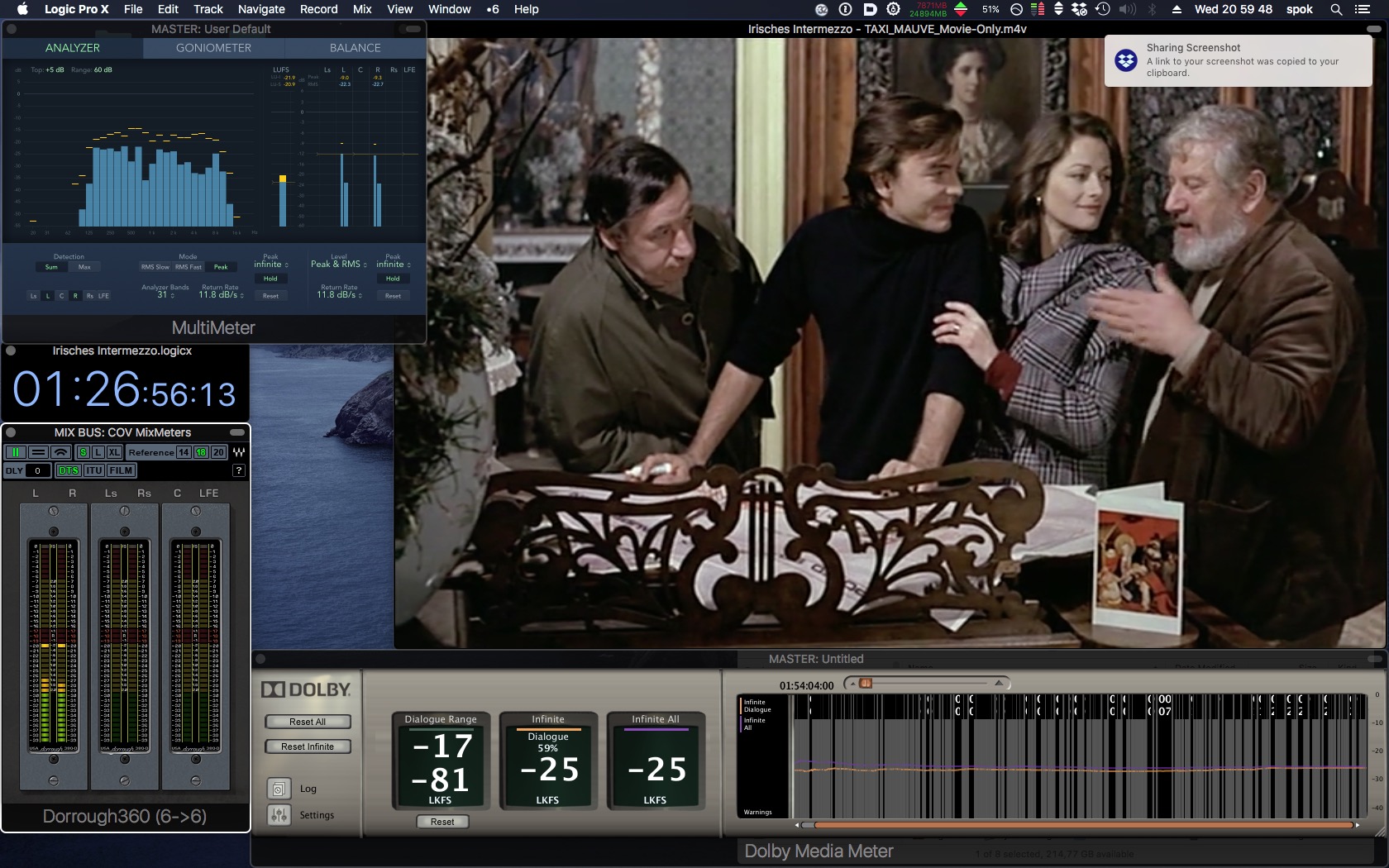This screenshot has height=868, width=1389.
Task: Open the Dolby Media Meter Log
Action: click(279, 789)
